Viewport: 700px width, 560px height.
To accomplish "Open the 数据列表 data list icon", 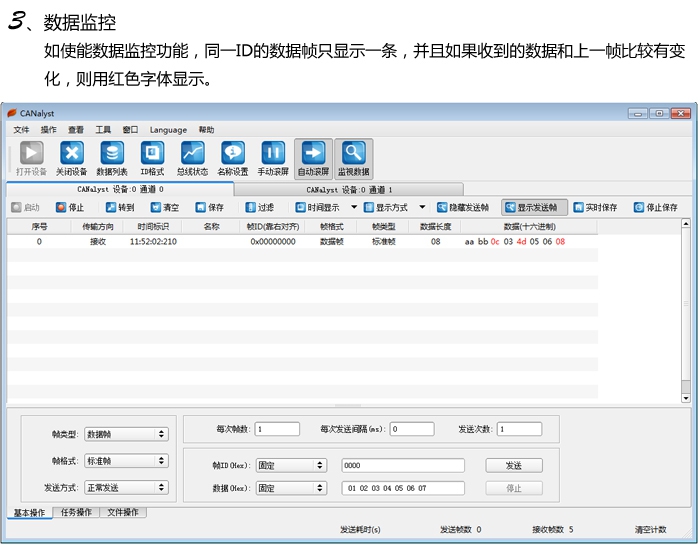I will click(111, 157).
